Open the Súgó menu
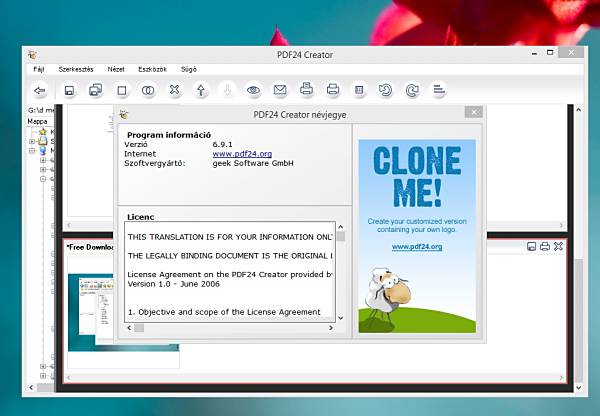600x416 pixels. [x=189, y=69]
